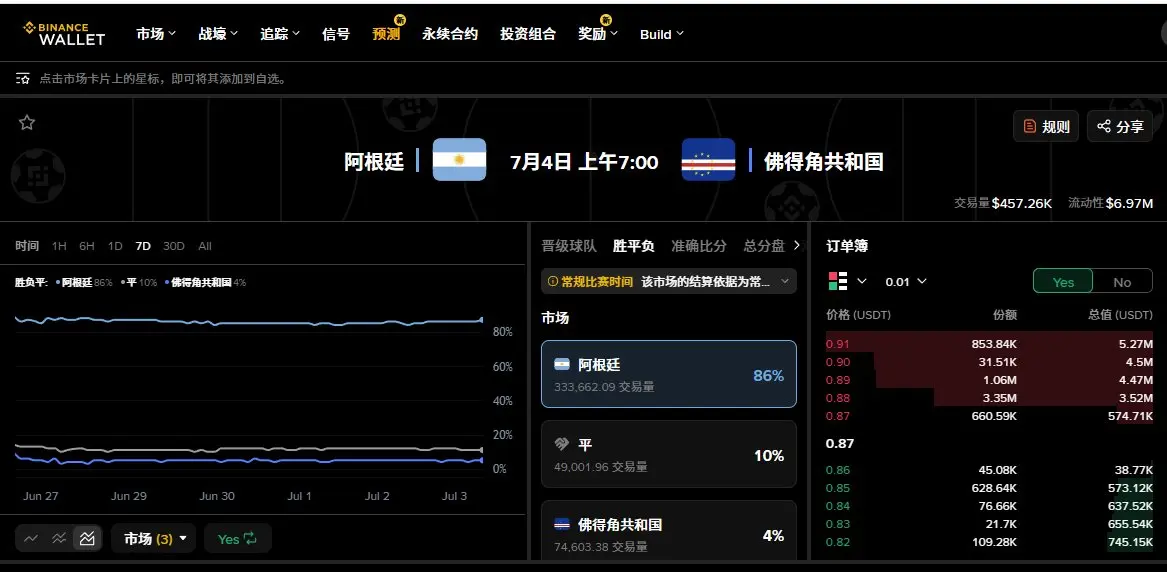
Task: Expand the 奖励 menu
Action: 598,33
